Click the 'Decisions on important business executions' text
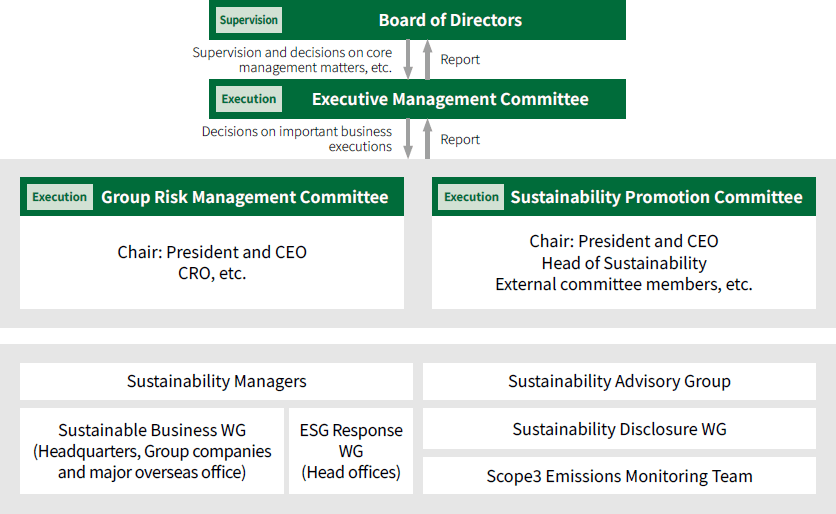Screen dimensions: 836x514 click(x=297, y=139)
